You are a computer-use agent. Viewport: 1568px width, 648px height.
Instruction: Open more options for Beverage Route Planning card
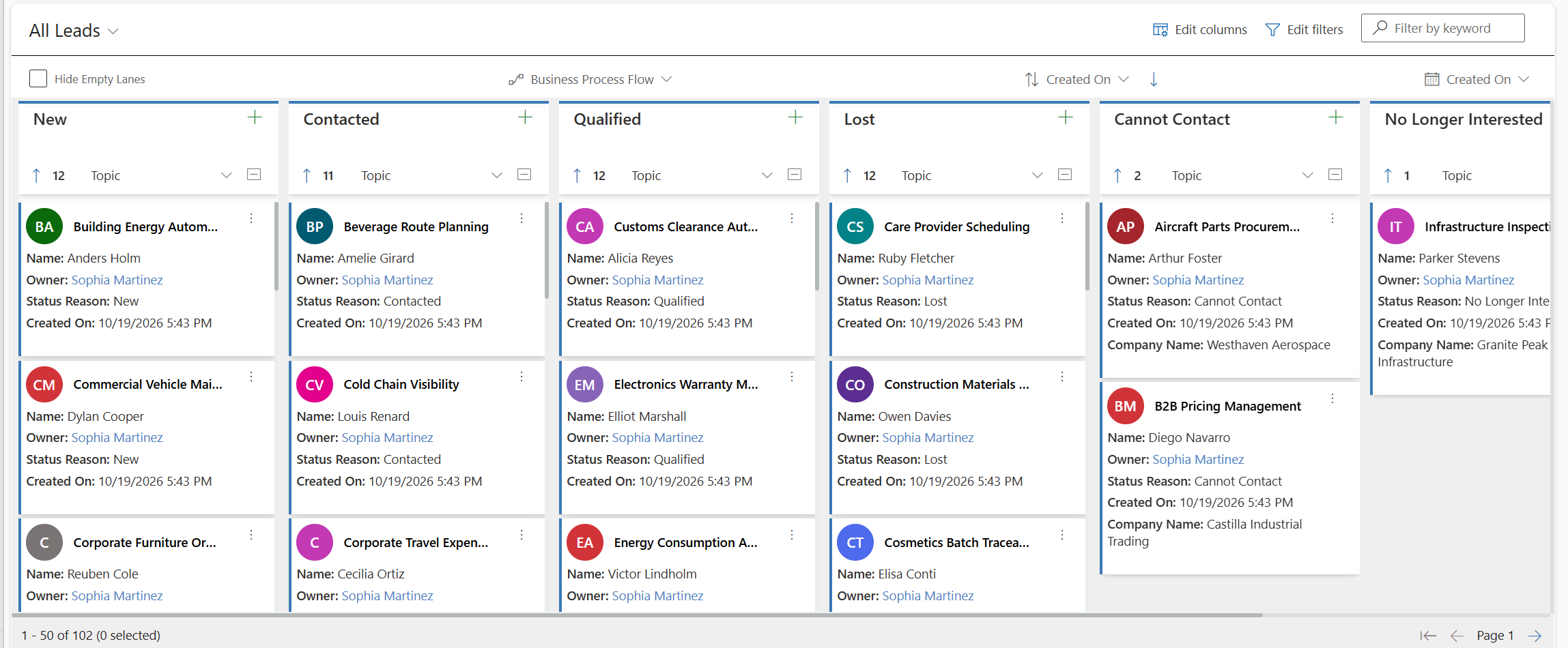[522, 218]
